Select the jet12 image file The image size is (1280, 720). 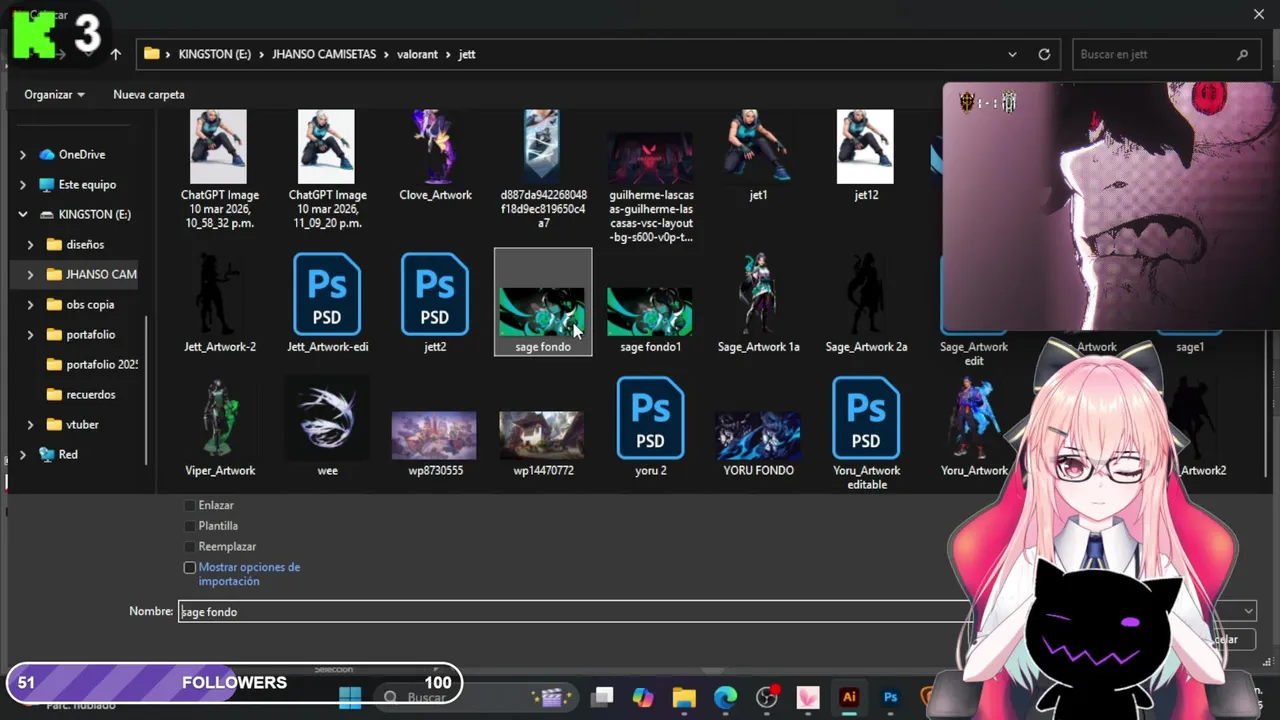[x=866, y=147]
